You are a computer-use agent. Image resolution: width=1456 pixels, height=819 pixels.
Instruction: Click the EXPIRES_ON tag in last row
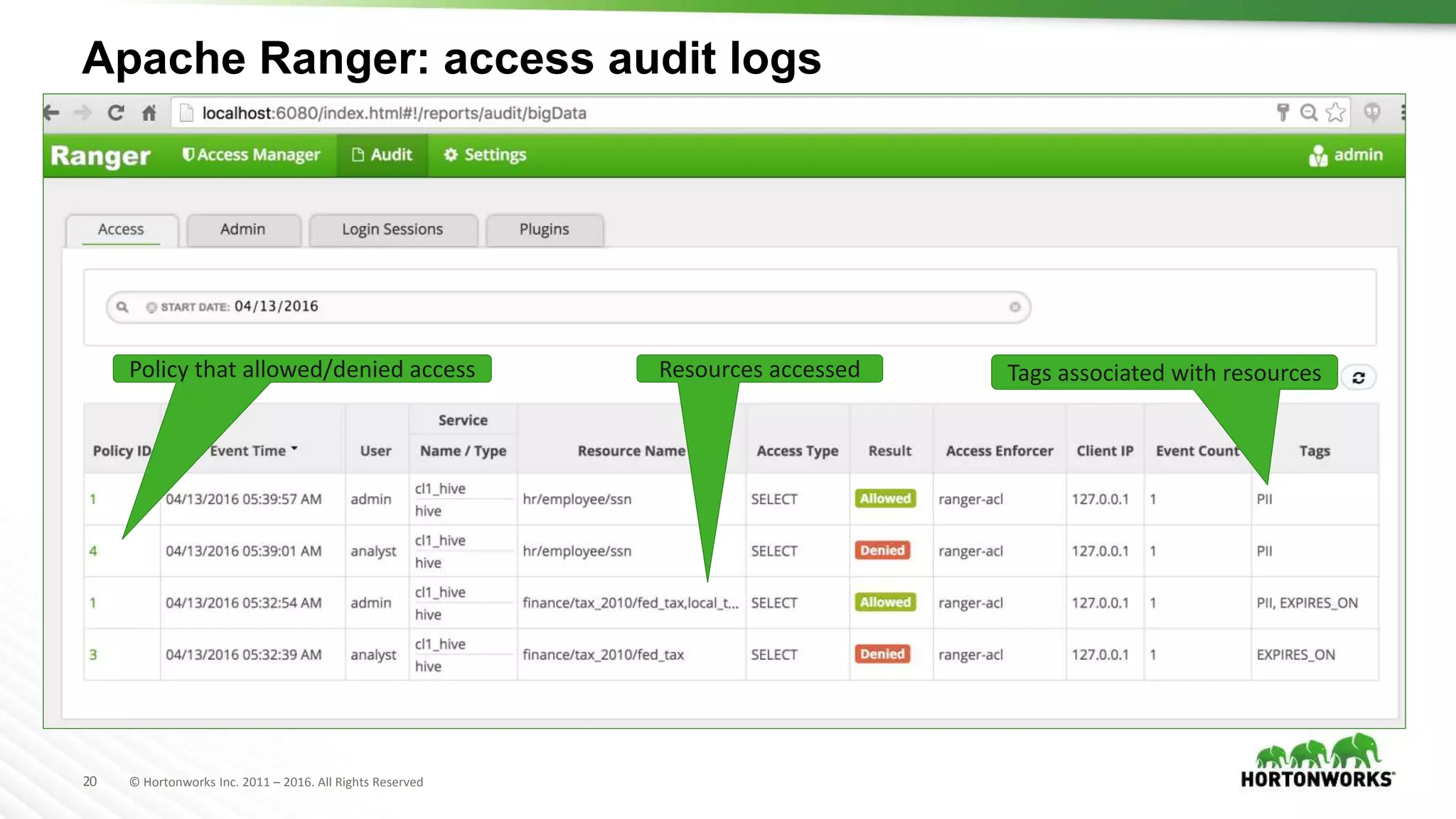1295,655
